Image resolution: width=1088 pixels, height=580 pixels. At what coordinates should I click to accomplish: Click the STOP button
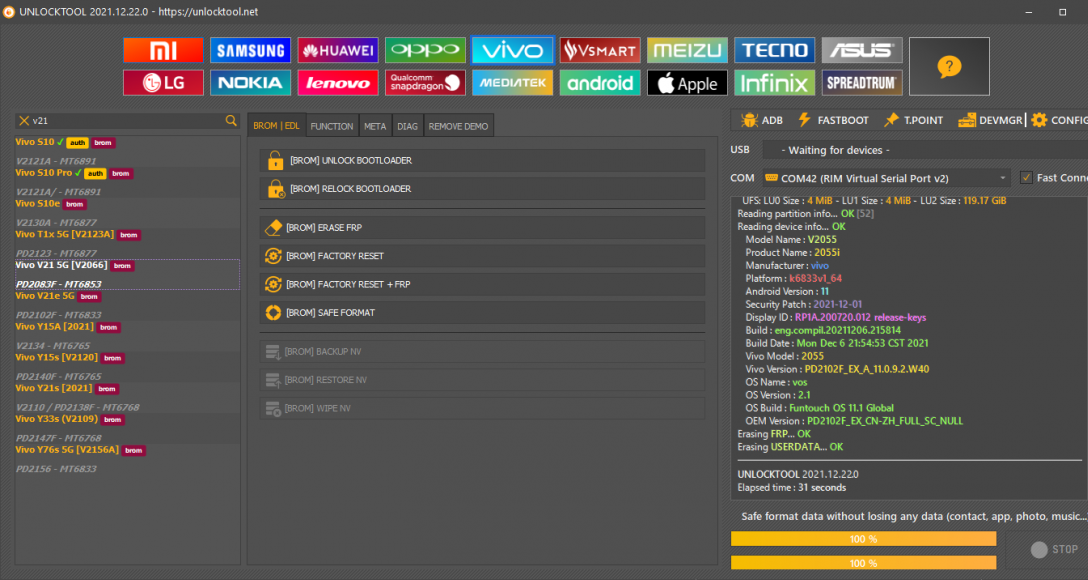1054,549
